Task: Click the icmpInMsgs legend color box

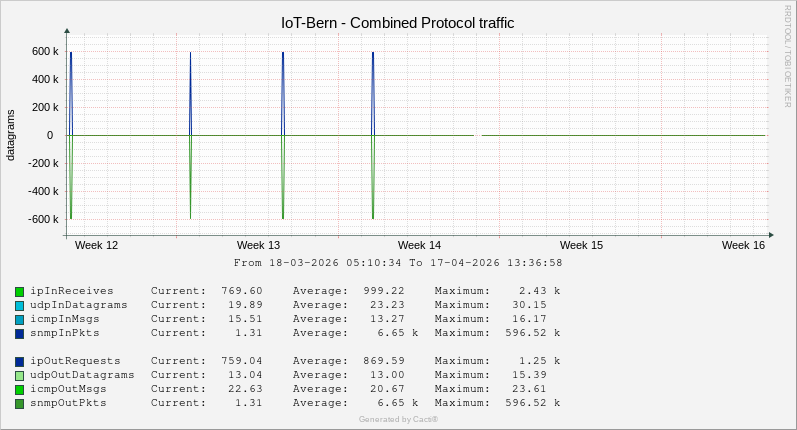Action: tap(19, 319)
